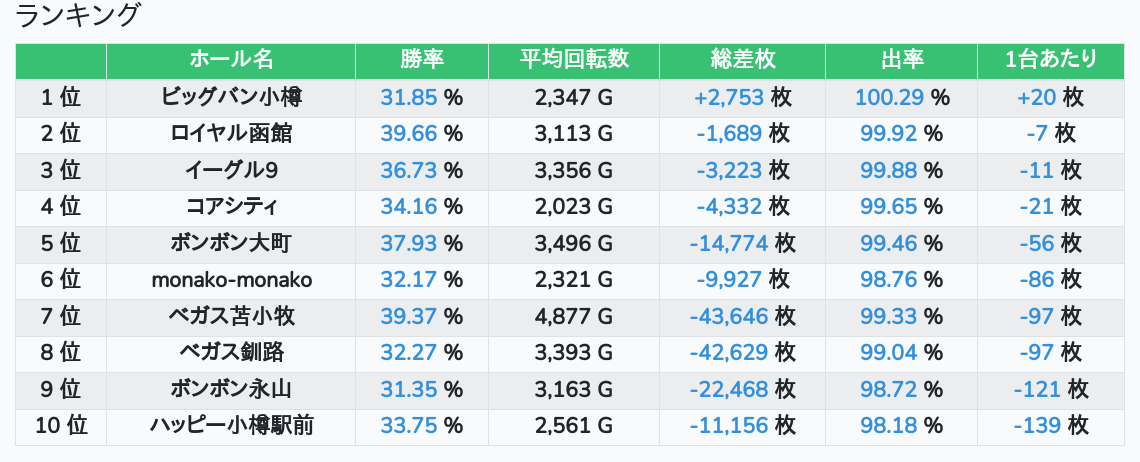Sort by the 勝率 column header
1140x462 pixels.
point(421,60)
